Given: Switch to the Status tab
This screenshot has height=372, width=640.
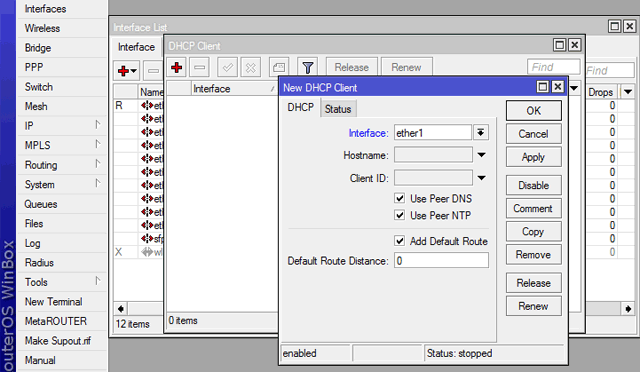Looking at the screenshot, I should [x=338, y=109].
